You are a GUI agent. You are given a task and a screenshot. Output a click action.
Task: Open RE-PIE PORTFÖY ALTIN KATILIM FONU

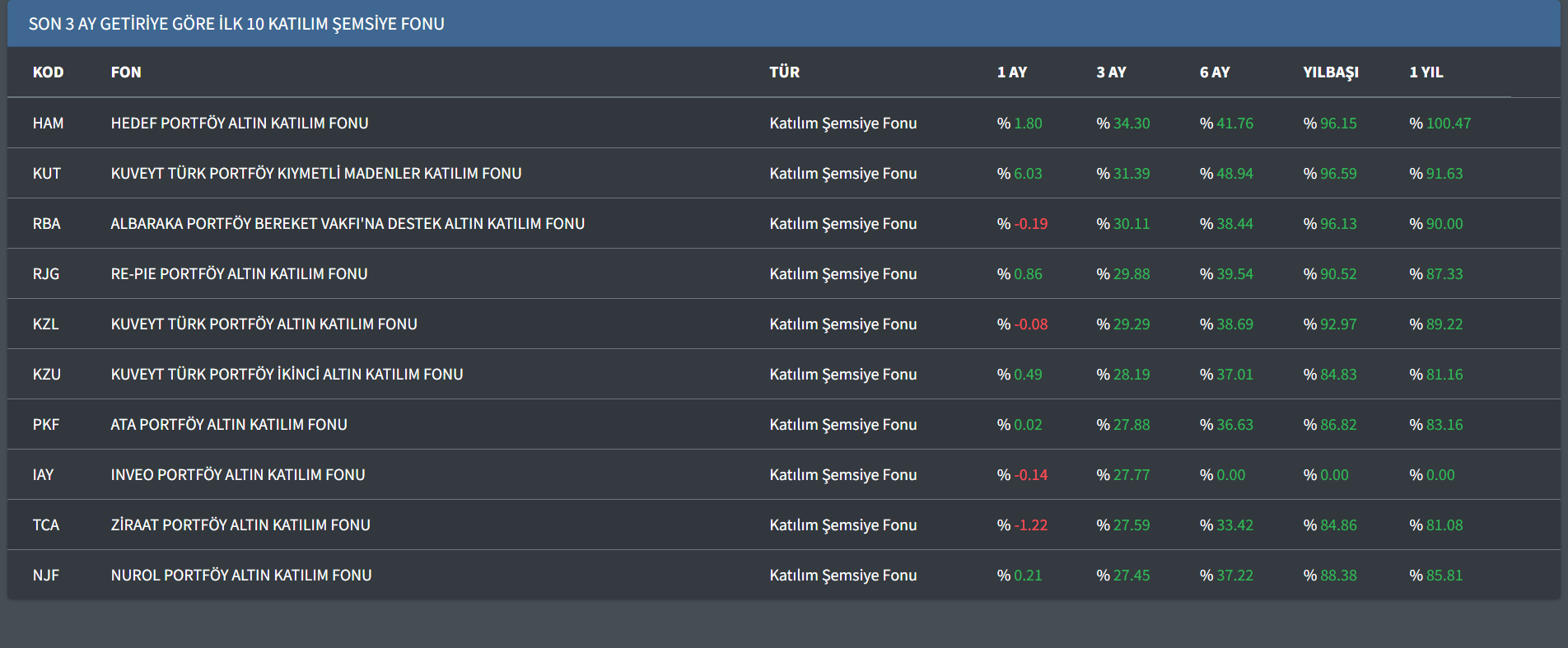239,274
